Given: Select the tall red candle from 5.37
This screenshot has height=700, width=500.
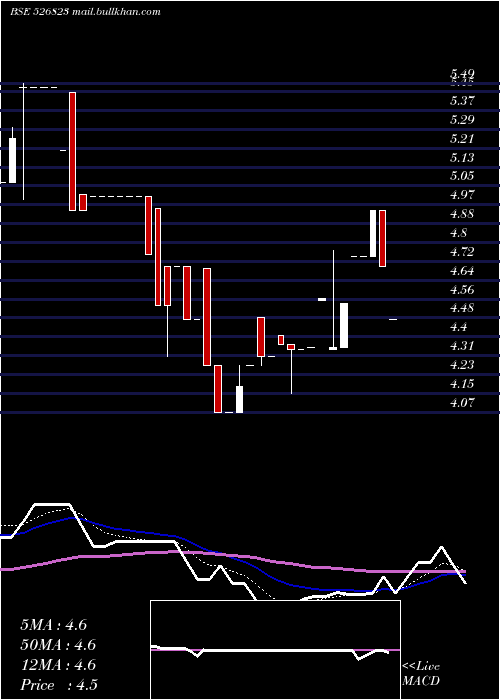Looking at the screenshot, I should (72, 151).
